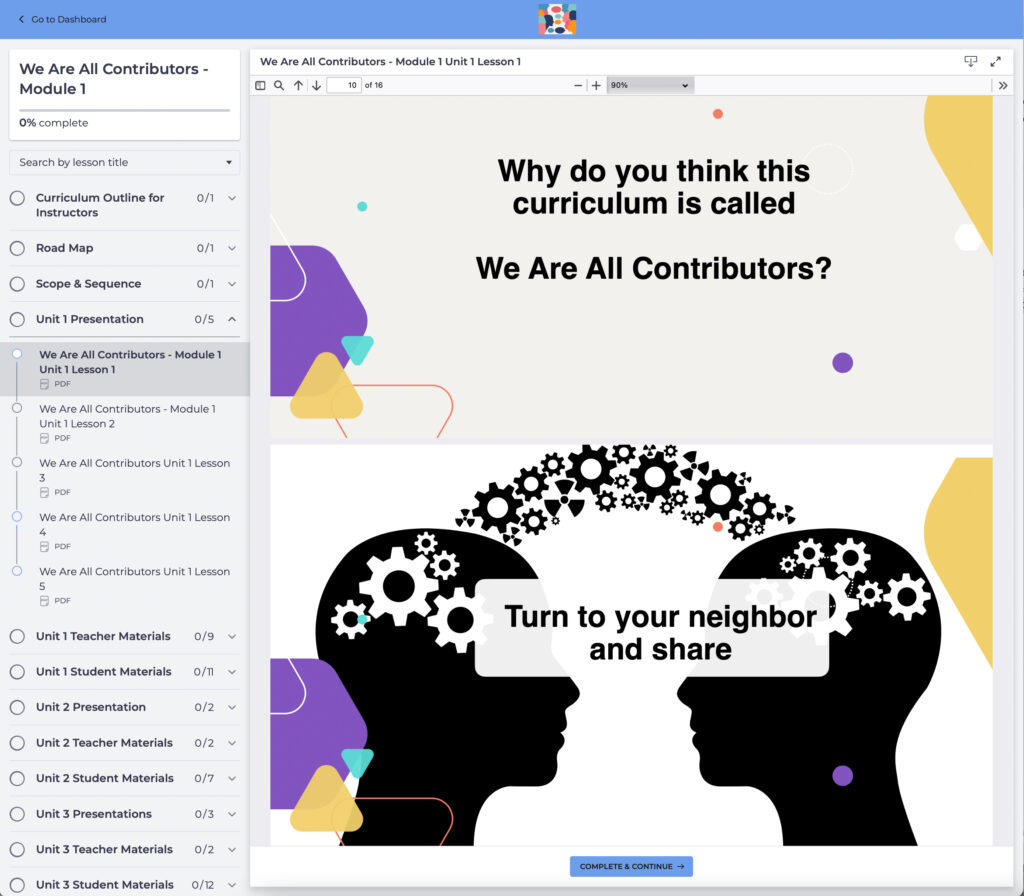Open the PDF find search icon
This screenshot has width=1024, height=896.
click(279, 86)
